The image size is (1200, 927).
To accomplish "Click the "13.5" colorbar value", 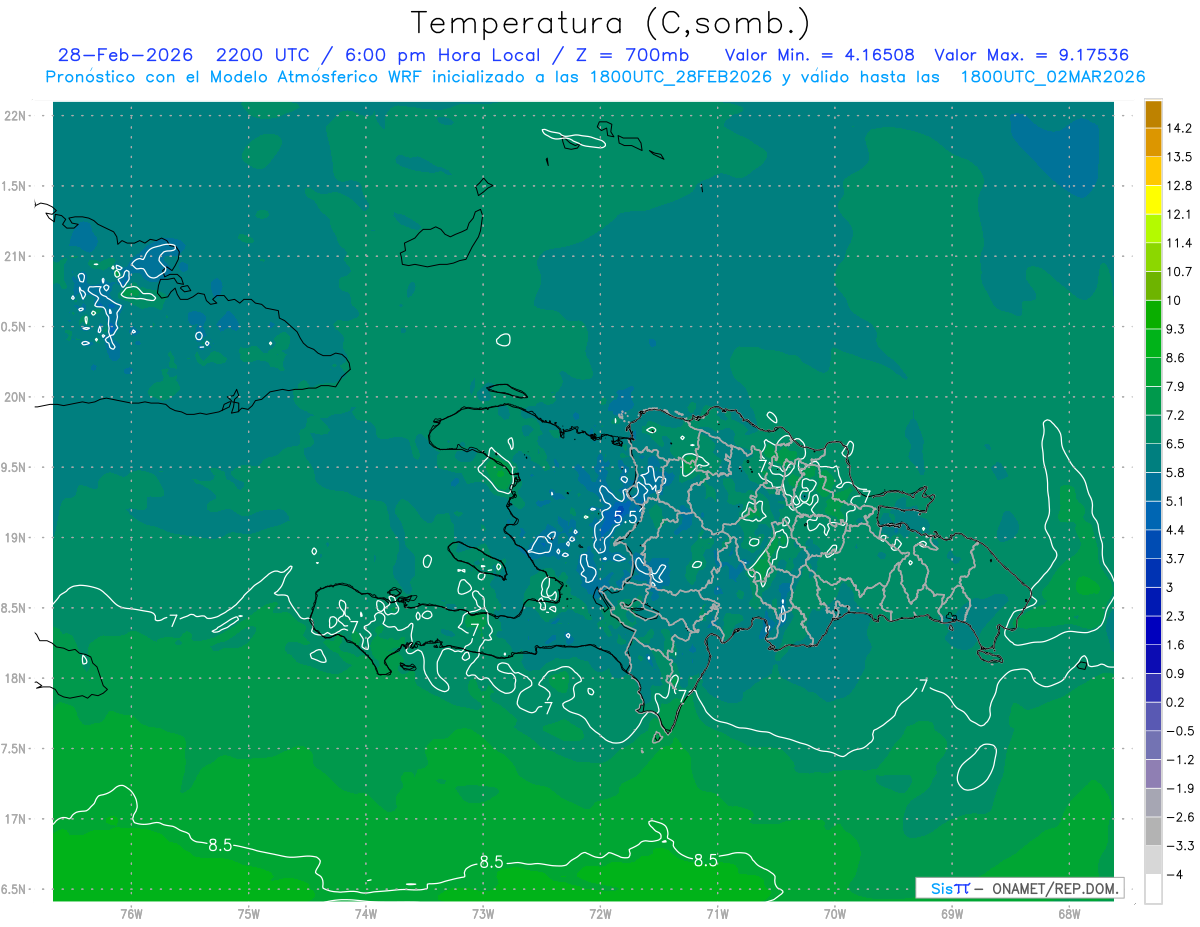I will click(1181, 157).
